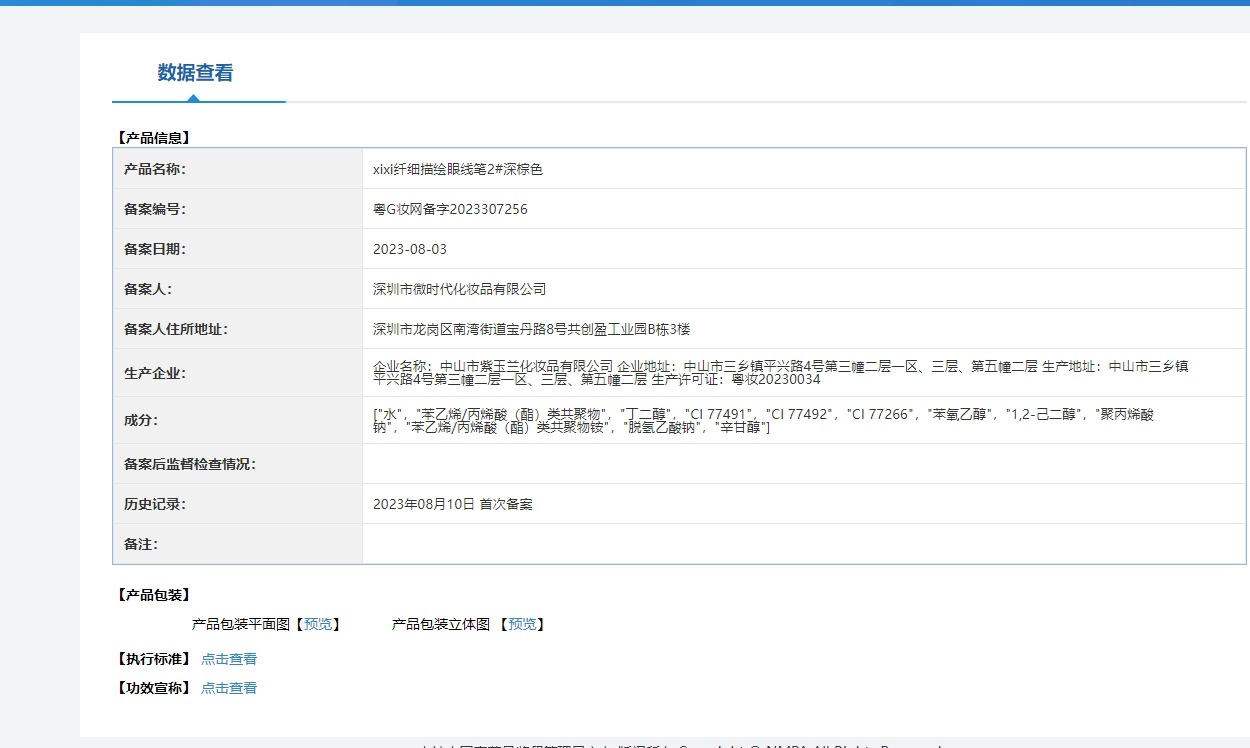The width and height of the screenshot is (1250, 748).
Task: Select filing number 粤G妆网备字2023307256
Action: 450,209
